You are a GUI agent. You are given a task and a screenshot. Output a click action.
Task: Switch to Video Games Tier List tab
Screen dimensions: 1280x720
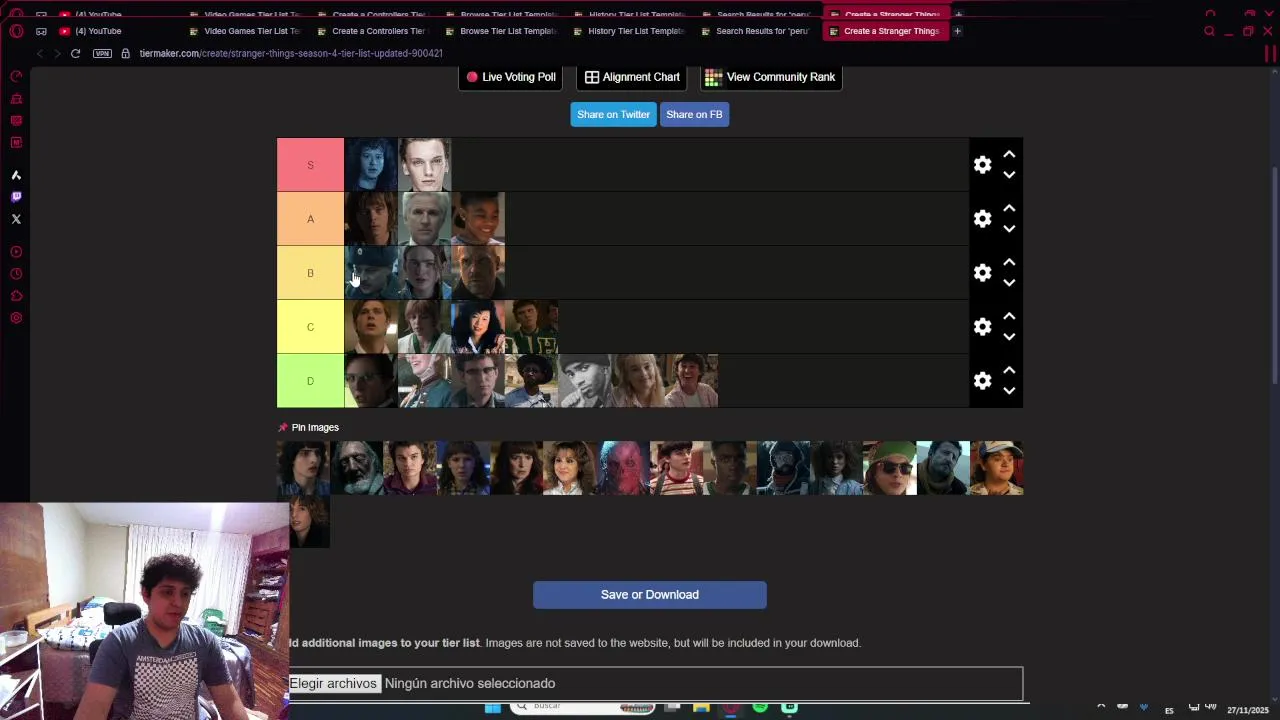245,31
